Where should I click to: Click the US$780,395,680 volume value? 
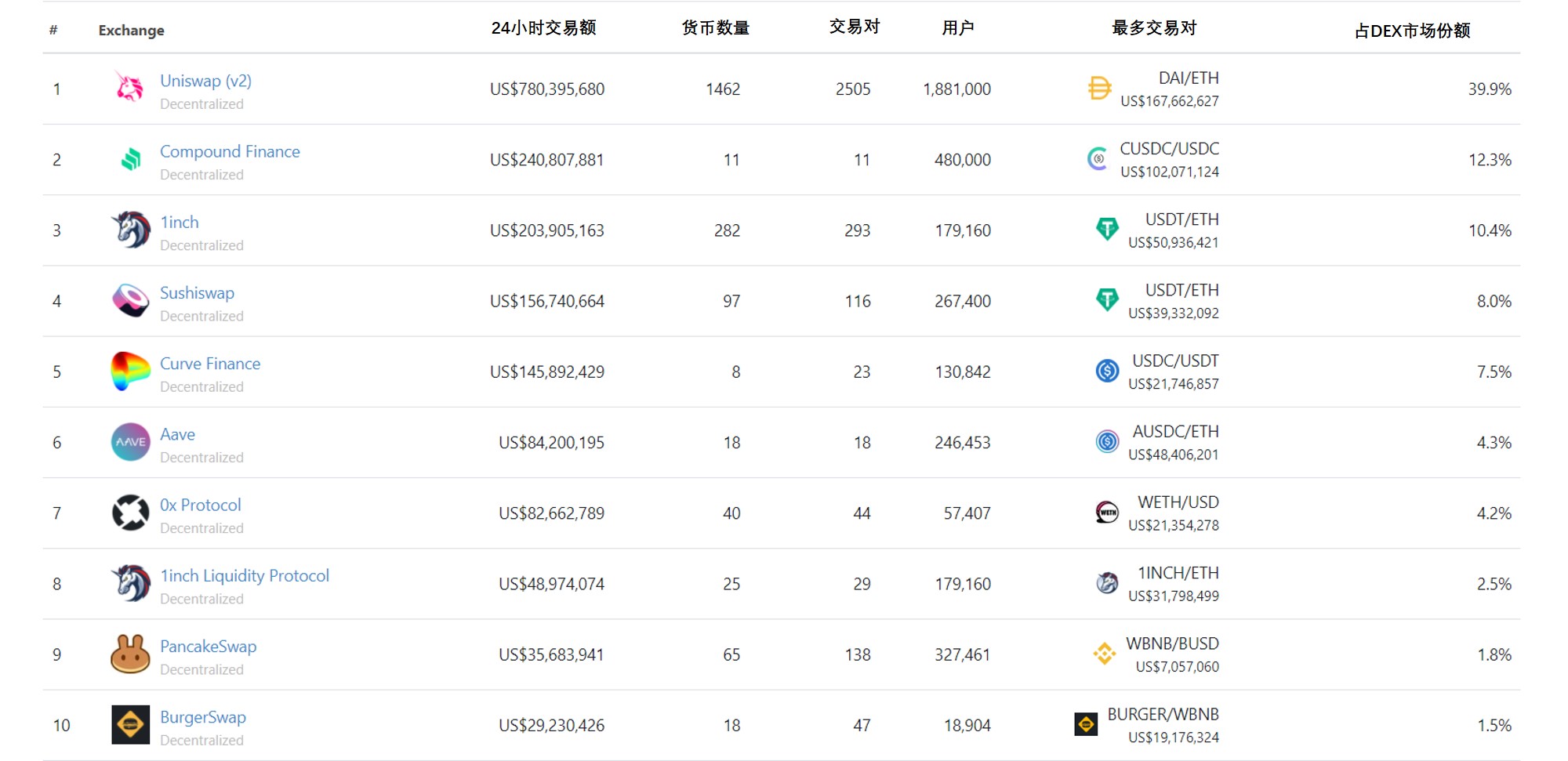tap(547, 89)
